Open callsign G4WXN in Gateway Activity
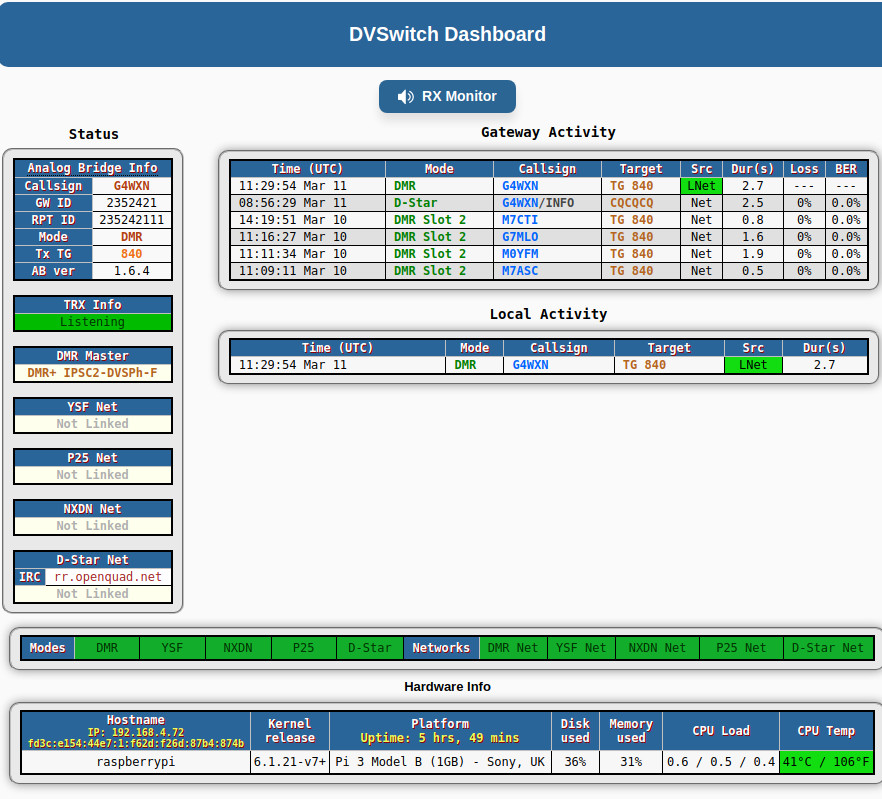The width and height of the screenshot is (882, 799). point(519,185)
